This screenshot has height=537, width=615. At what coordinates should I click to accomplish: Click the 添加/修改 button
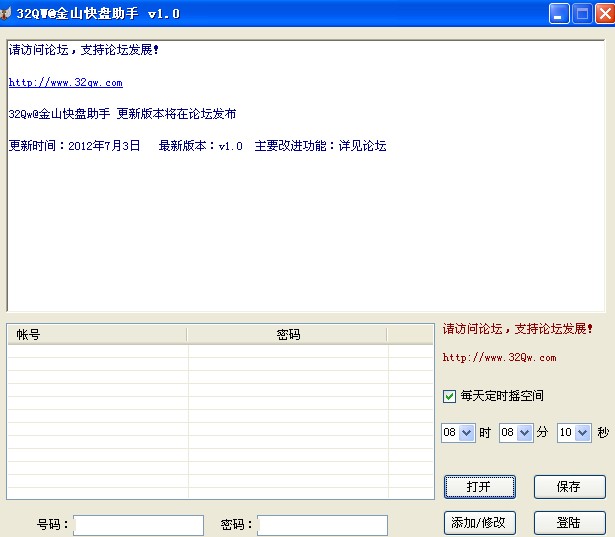(480, 522)
